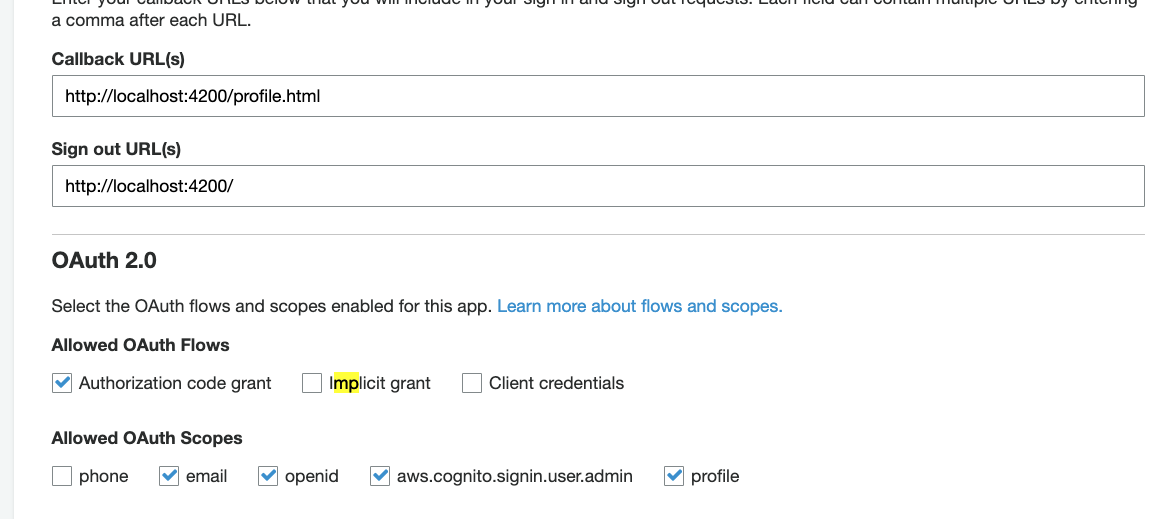The height and width of the screenshot is (519, 1159).
Task: Click the "Client credentials" label text
Action: click(x=556, y=383)
